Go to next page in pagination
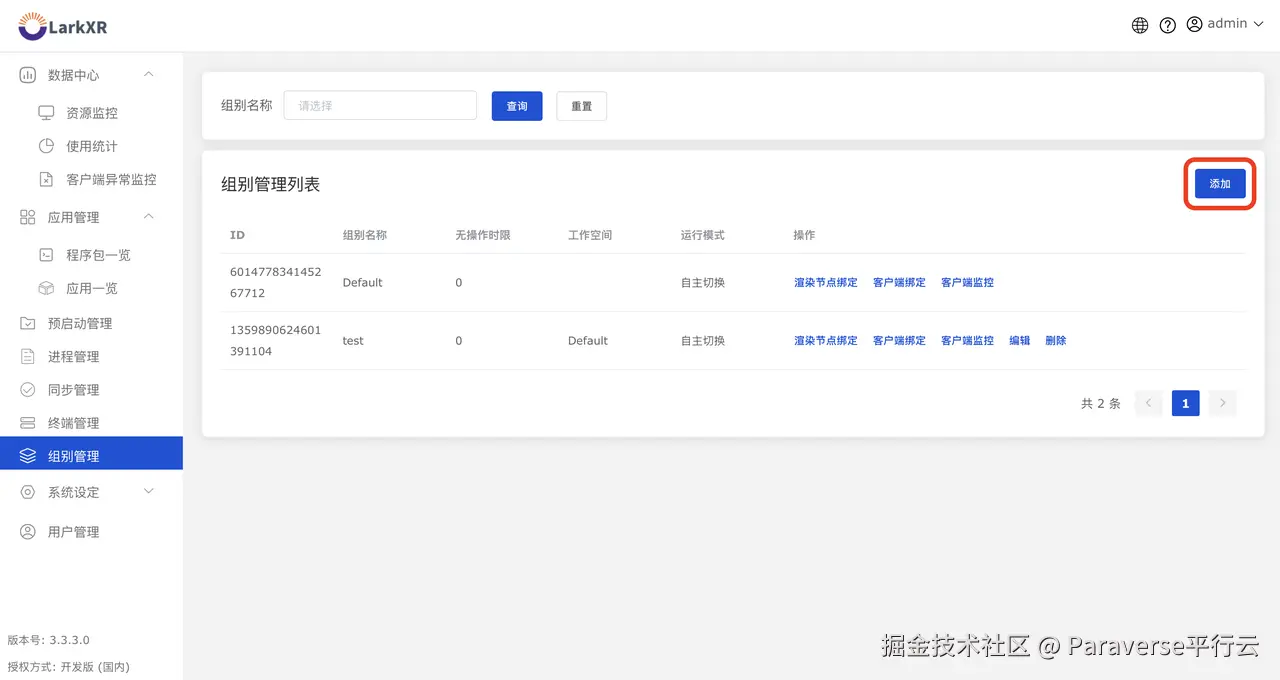1280x680 pixels. [x=1222, y=403]
